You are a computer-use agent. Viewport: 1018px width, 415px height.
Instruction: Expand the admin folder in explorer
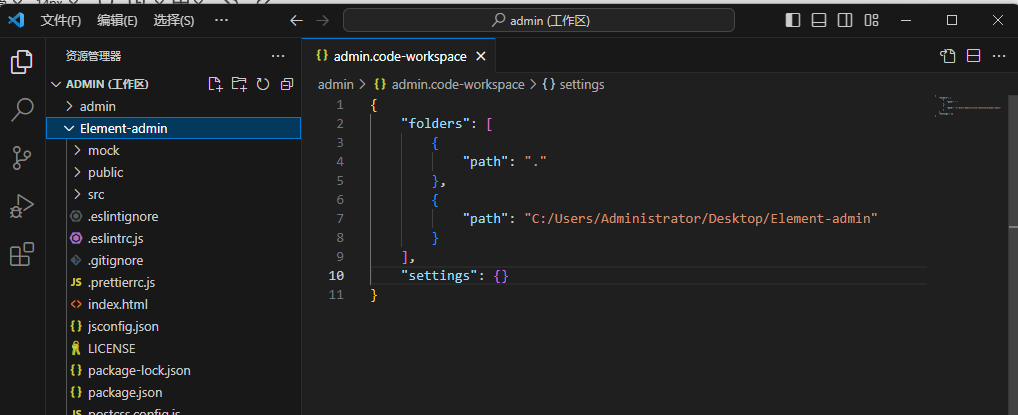click(x=98, y=106)
